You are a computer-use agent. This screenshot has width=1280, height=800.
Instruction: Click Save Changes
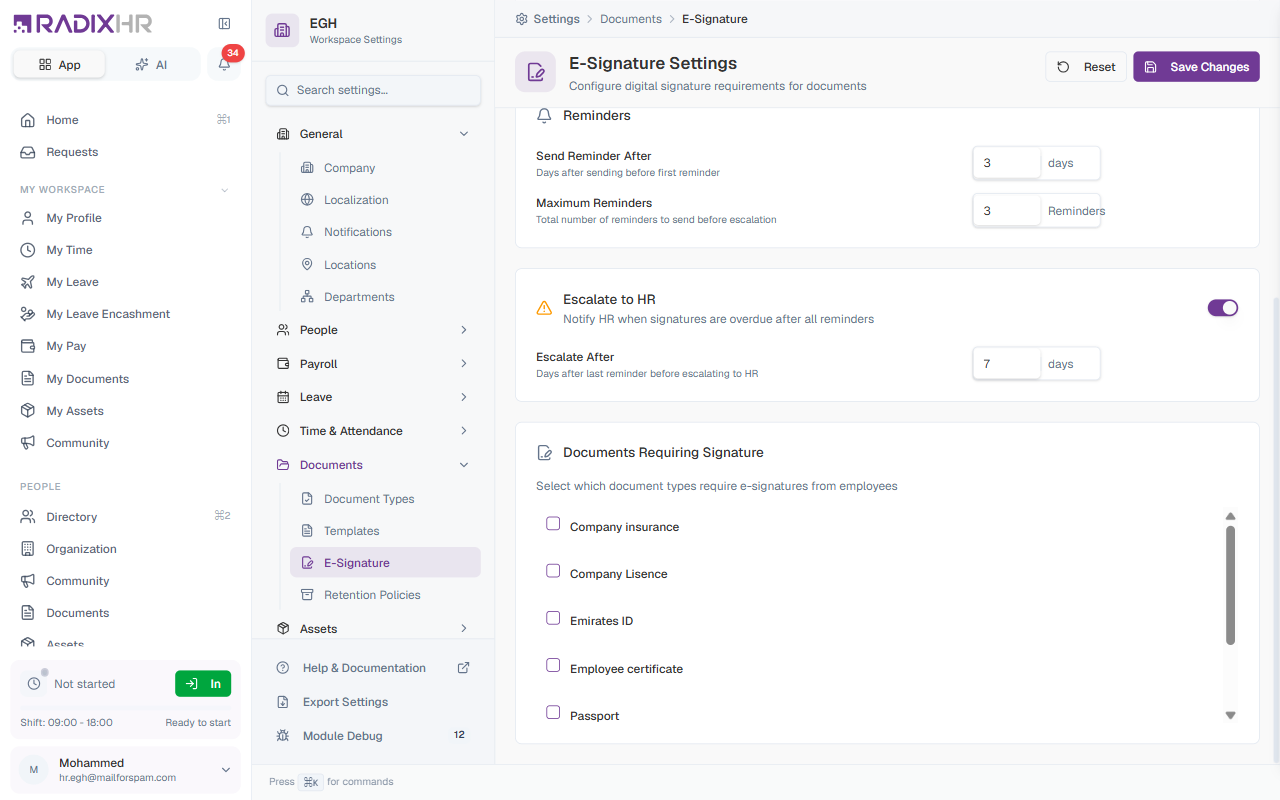[1196, 67]
